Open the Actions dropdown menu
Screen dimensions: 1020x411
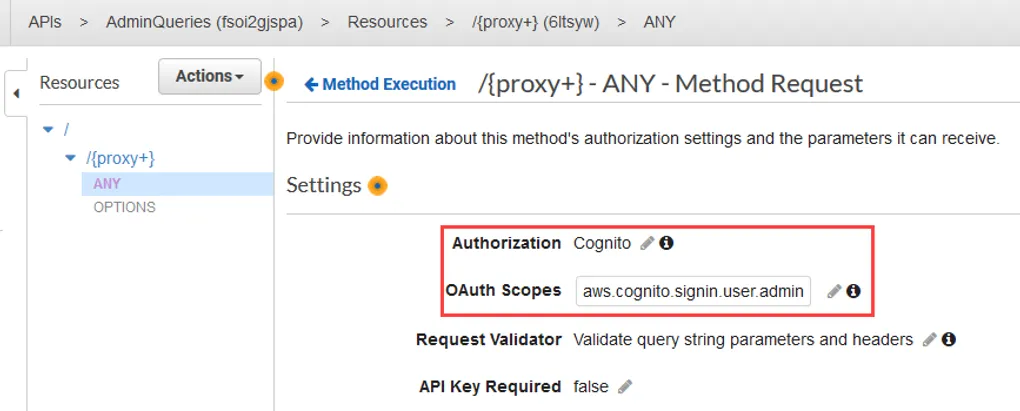(x=209, y=77)
